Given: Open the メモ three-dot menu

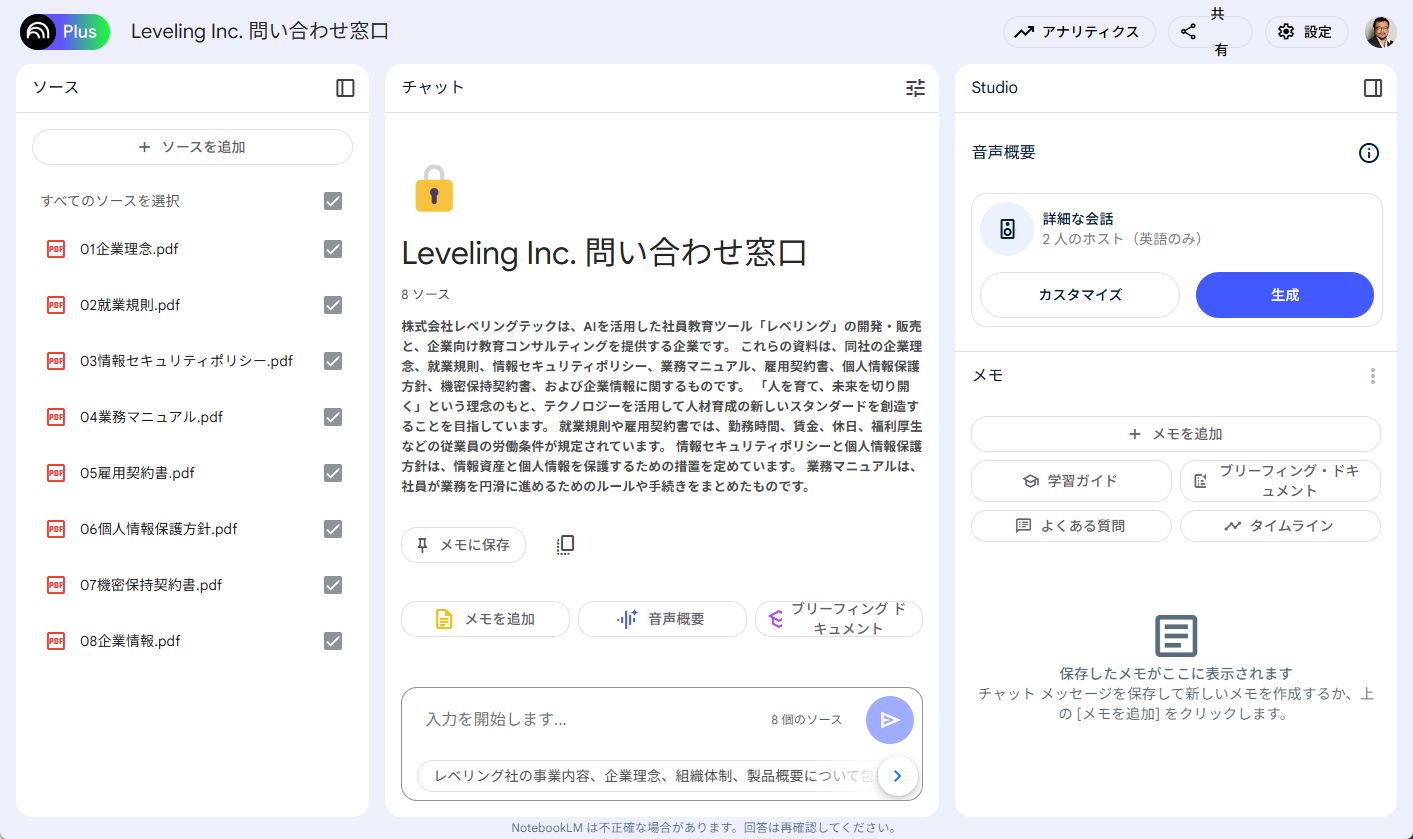Looking at the screenshot, I should [x=1372, y=375].
